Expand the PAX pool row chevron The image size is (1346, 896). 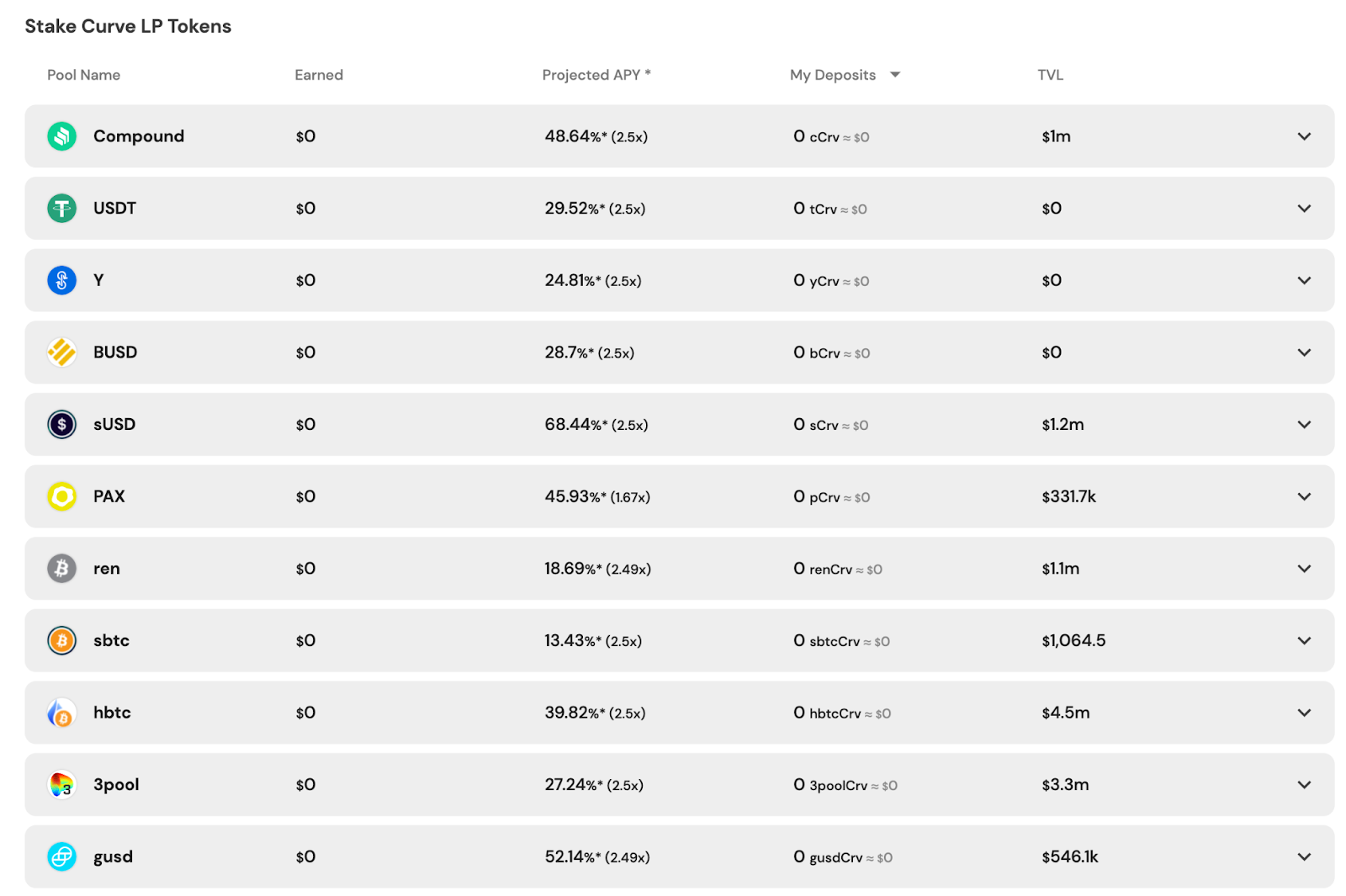pos(1304,496)
